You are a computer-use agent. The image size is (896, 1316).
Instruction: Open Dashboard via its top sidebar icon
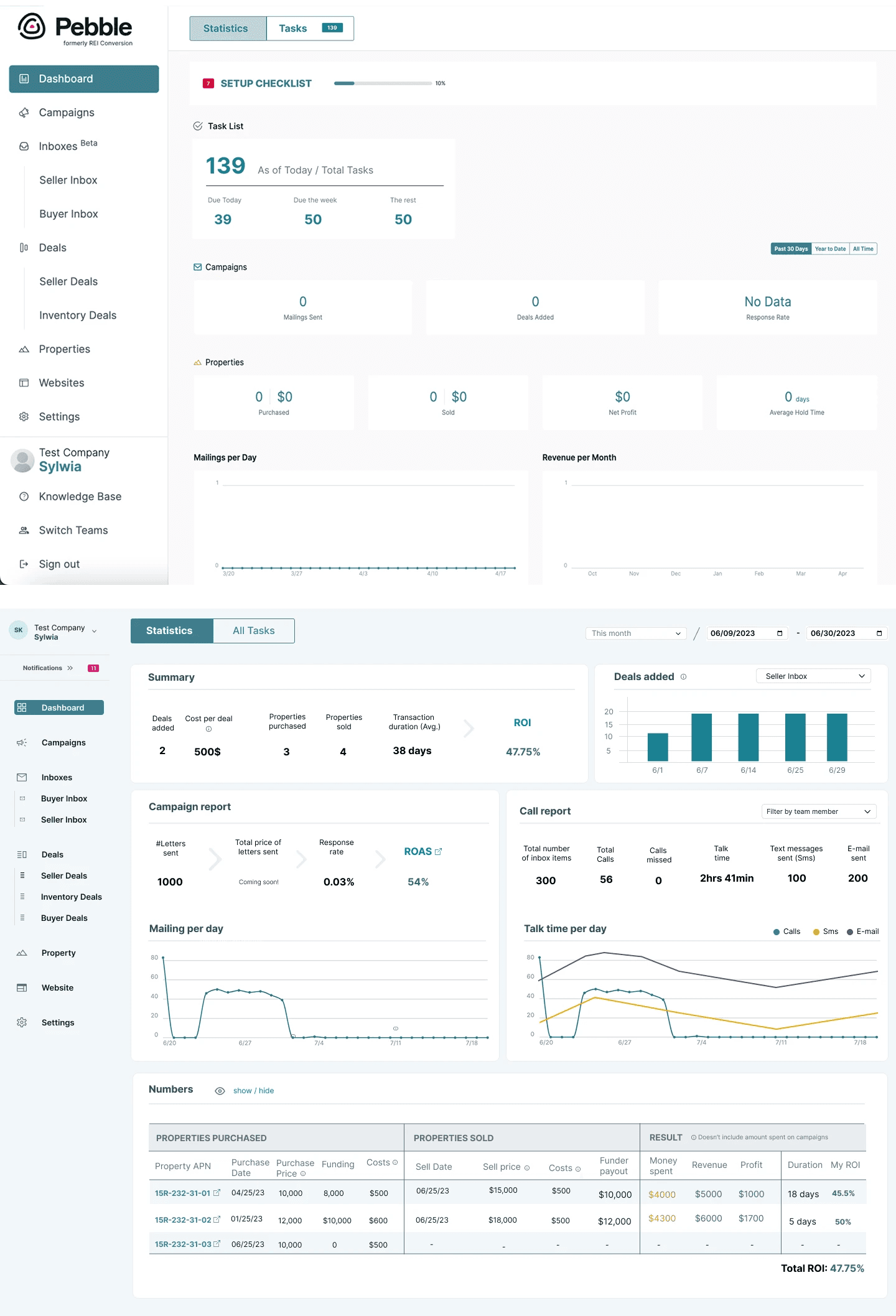(x=24, y=78)
